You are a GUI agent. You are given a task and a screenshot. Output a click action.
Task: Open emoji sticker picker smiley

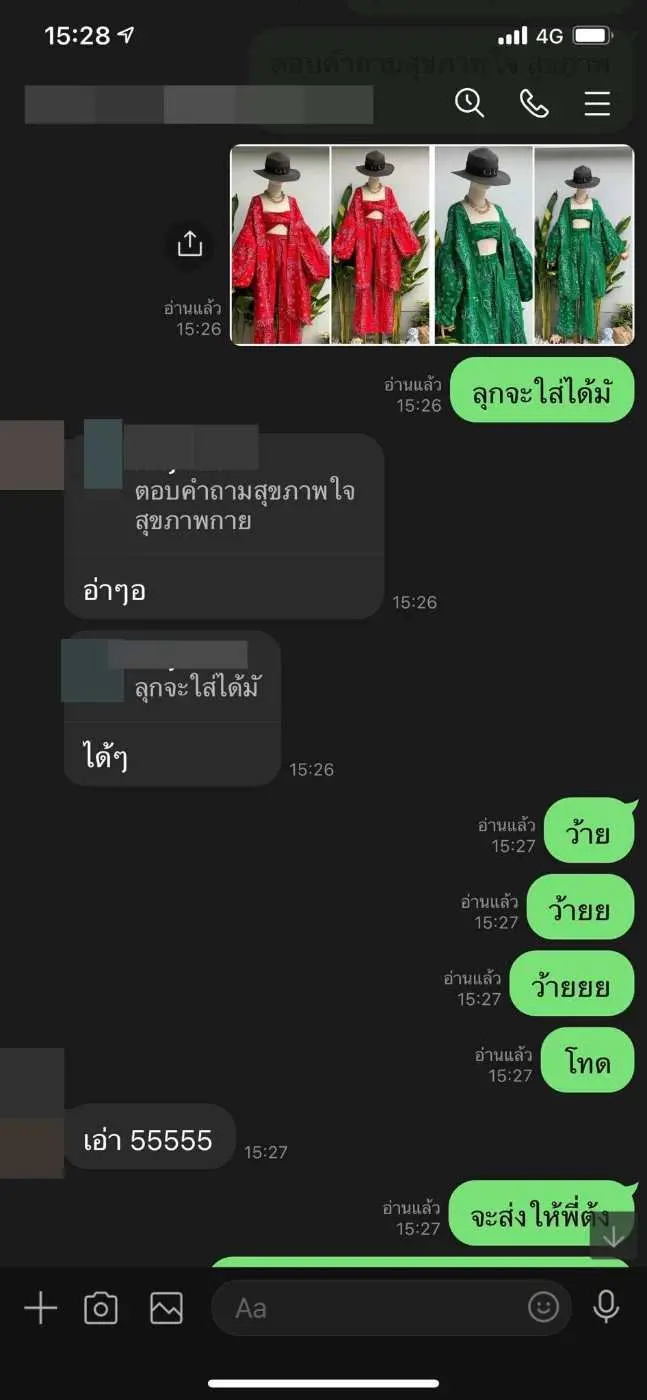543,1307
